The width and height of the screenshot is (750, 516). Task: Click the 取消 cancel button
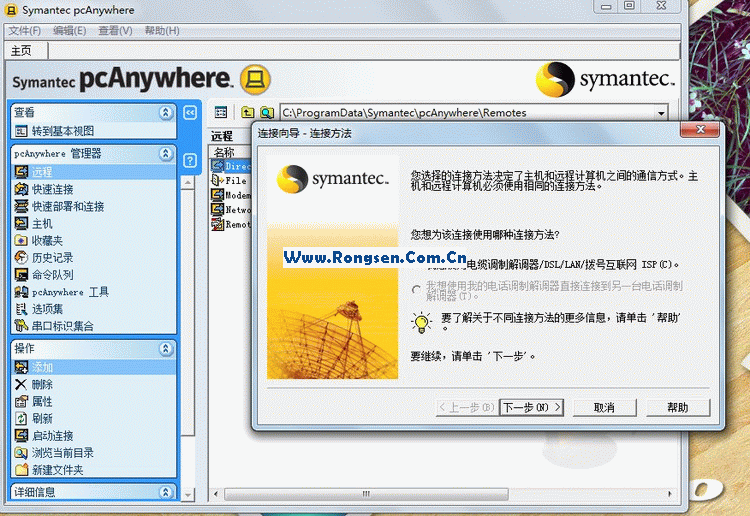tap(603, 407)
